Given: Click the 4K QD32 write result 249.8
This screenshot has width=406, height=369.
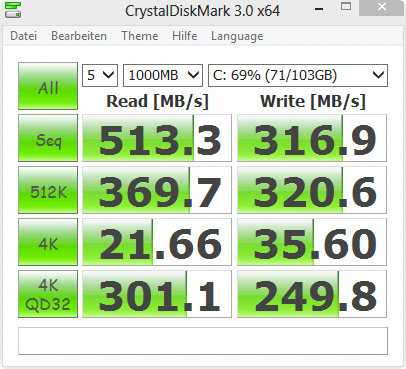Looking at the screenshot, I should [312, 294].
